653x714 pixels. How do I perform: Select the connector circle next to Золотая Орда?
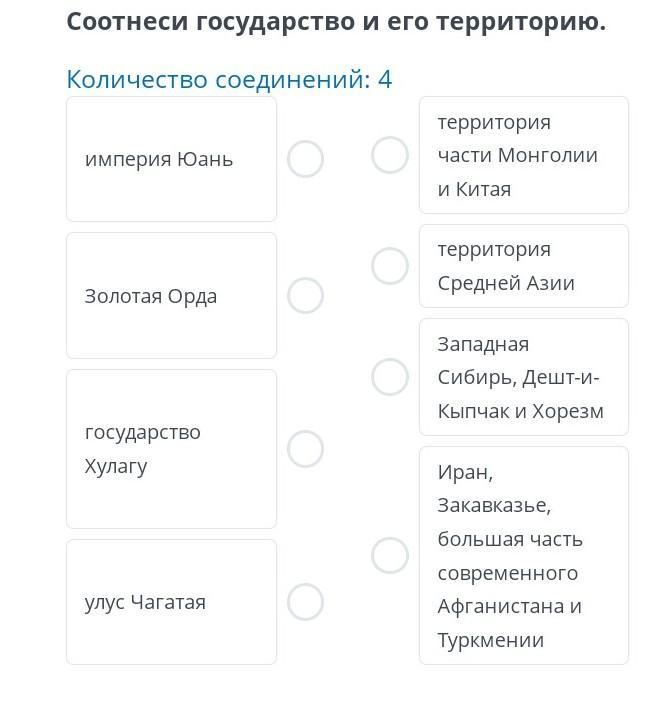[x=305, y=296]
